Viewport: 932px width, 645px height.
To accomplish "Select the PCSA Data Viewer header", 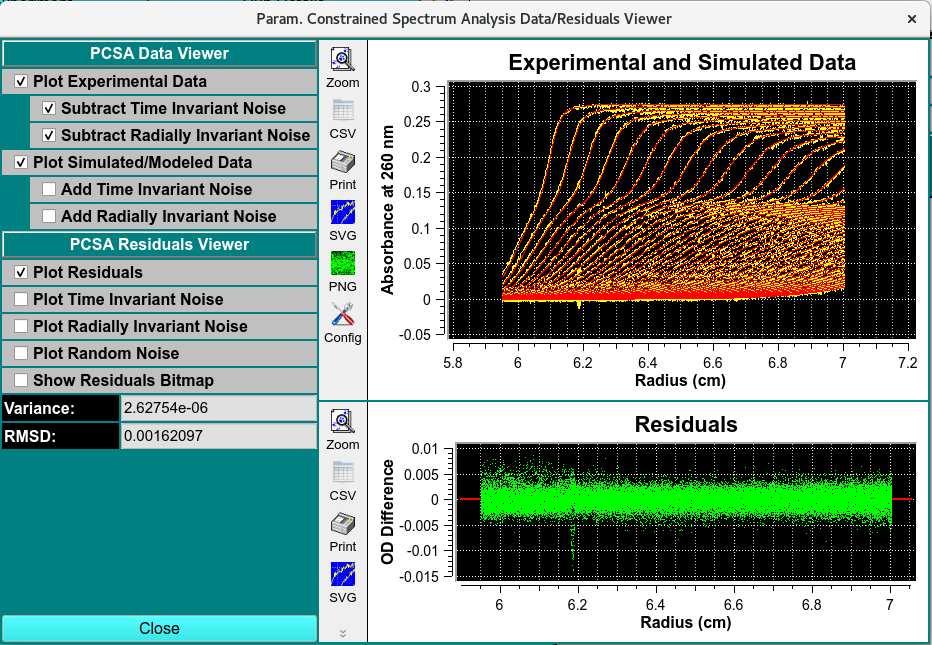I will [159, 53].
